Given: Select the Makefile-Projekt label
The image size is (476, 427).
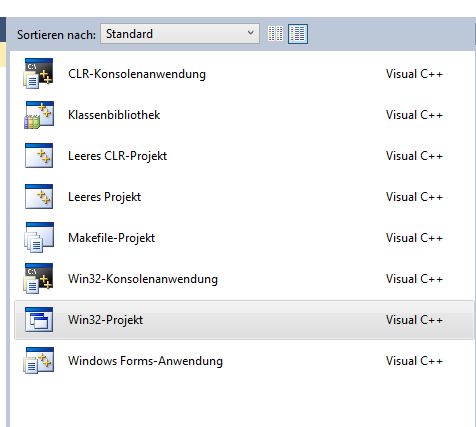Looking at the screenshot, I should point(111,238).
